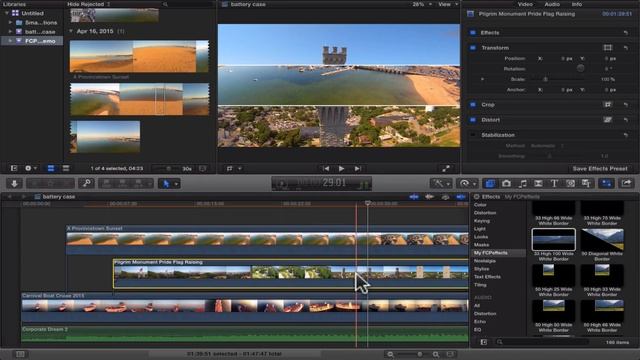The width and height of the screenshot is (640, 360).
Task: Open the Music and Sound browser
Action: coord(522,184)
